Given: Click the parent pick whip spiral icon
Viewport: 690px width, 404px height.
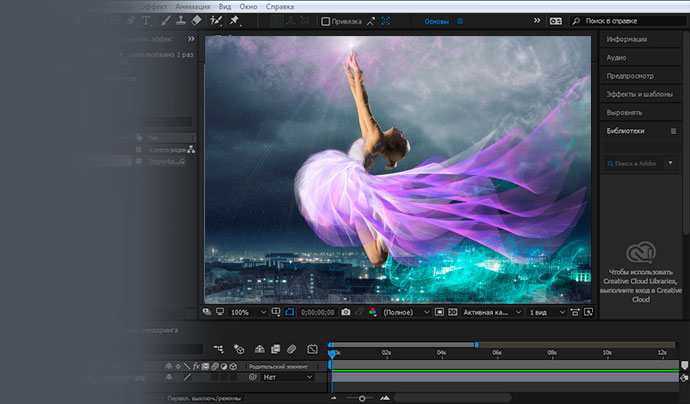Looking at the screenshot, I should [253, 377].
